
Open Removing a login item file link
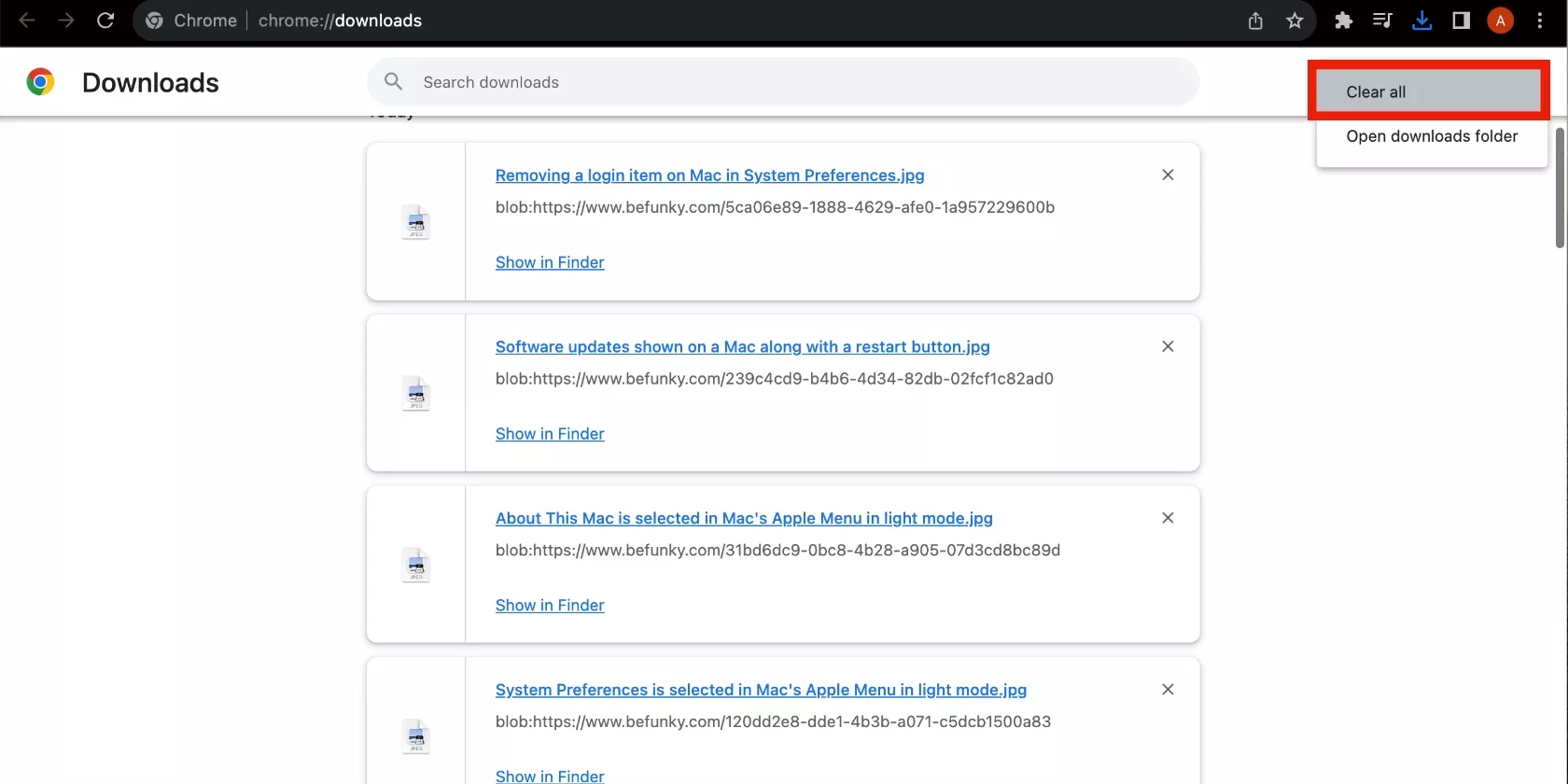click(x=709, y=175)
